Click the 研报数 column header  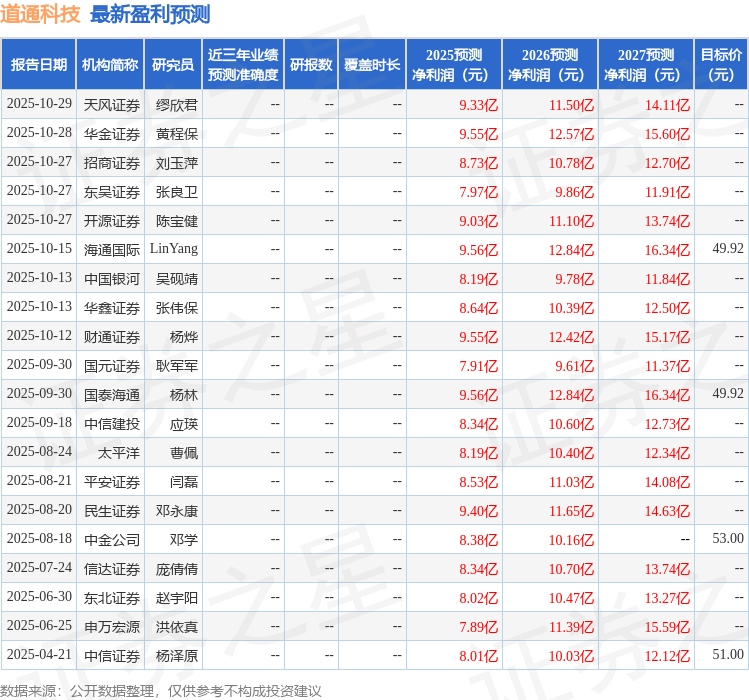[311, 65]
